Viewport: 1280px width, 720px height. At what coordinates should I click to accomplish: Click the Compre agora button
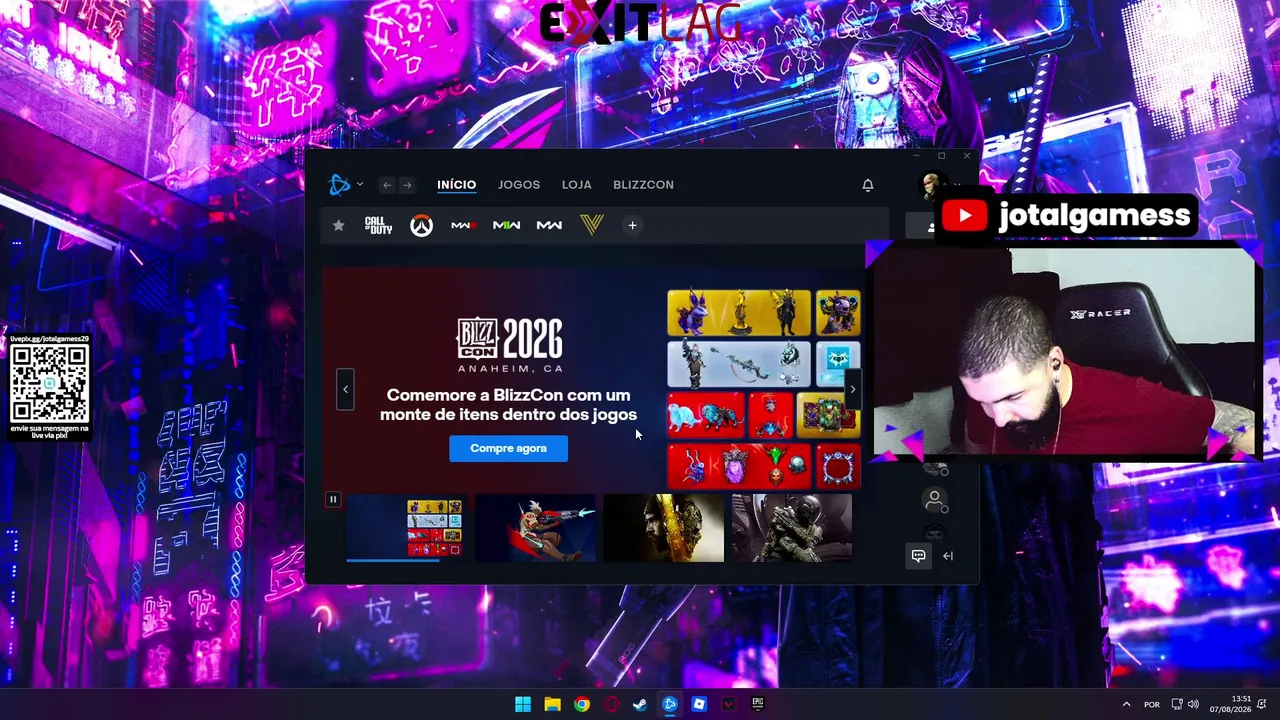[x=508, y=448]
